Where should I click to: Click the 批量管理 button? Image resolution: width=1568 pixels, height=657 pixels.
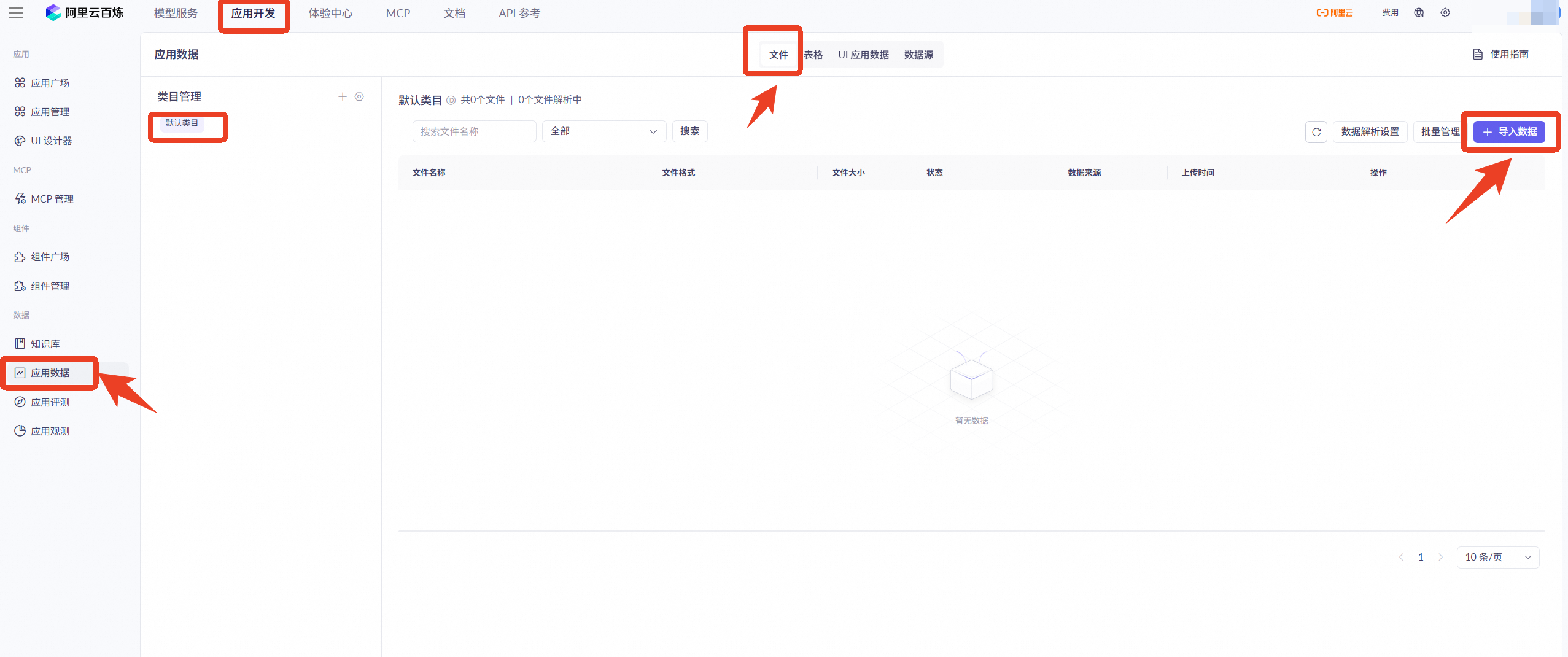pyautogui.click(x=1441, y=132)
